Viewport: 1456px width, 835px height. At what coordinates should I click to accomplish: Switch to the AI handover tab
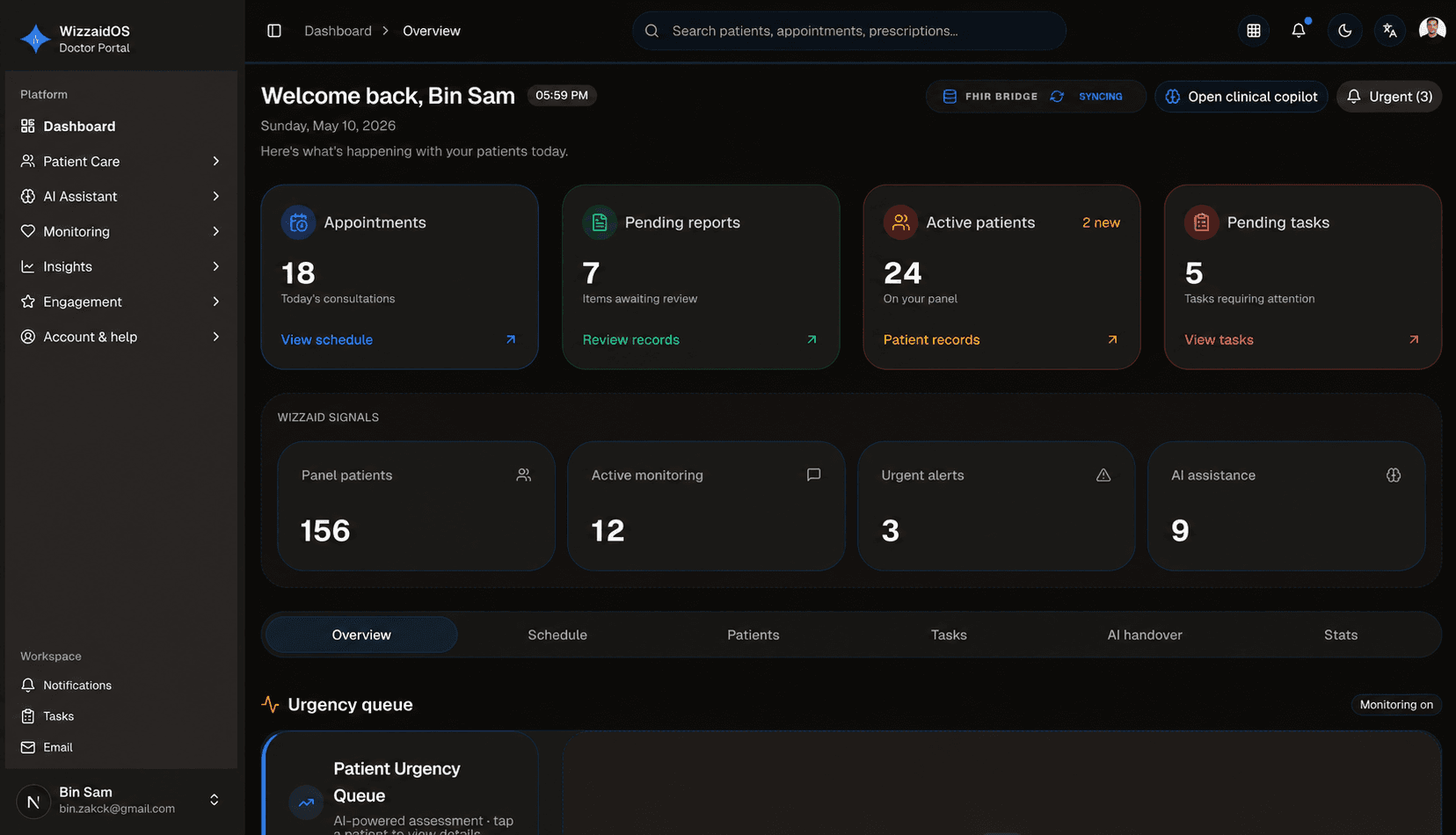pos(1145,635)
